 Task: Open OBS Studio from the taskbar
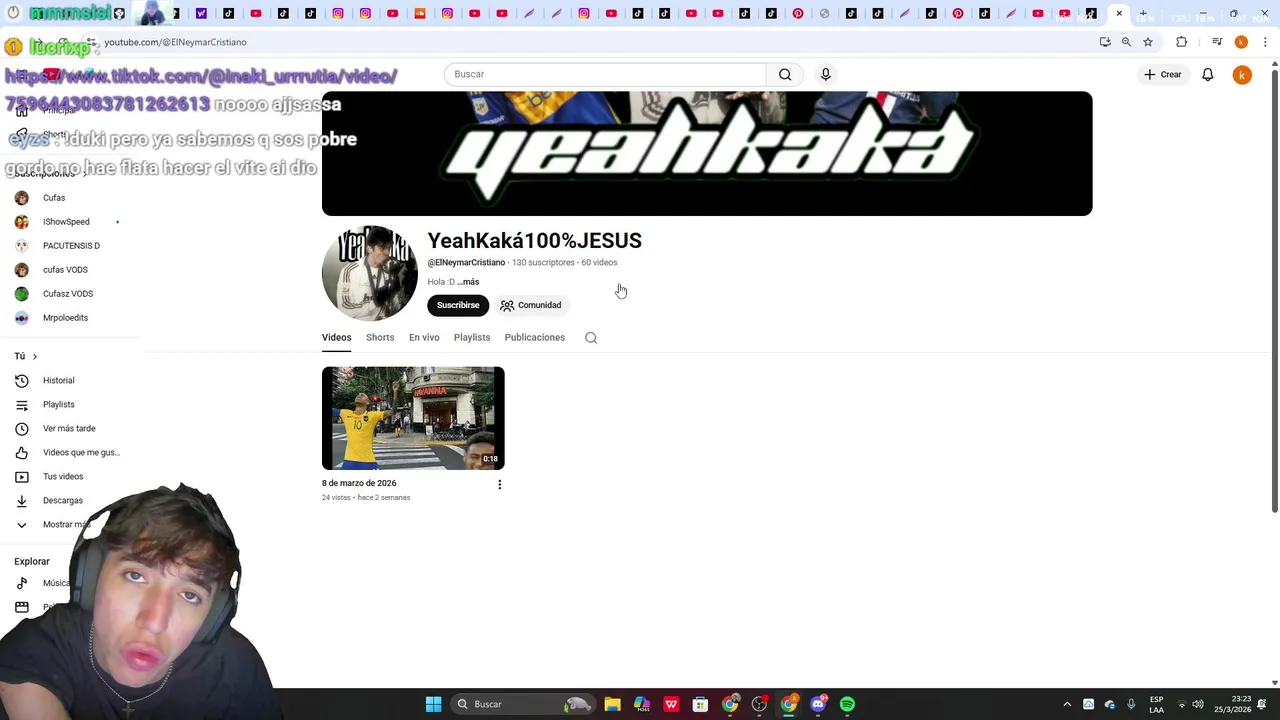(759, 704)
